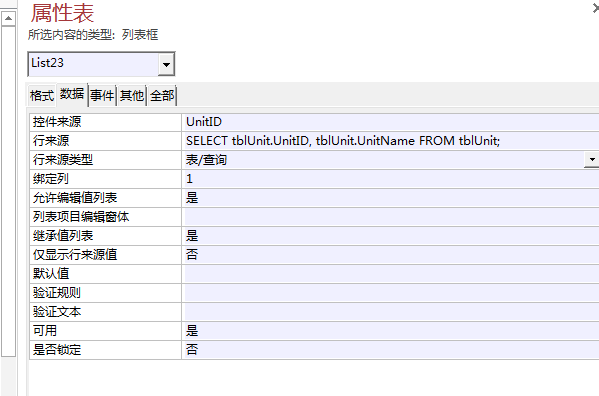Select the 数据 tab

(x=72, y=94)
